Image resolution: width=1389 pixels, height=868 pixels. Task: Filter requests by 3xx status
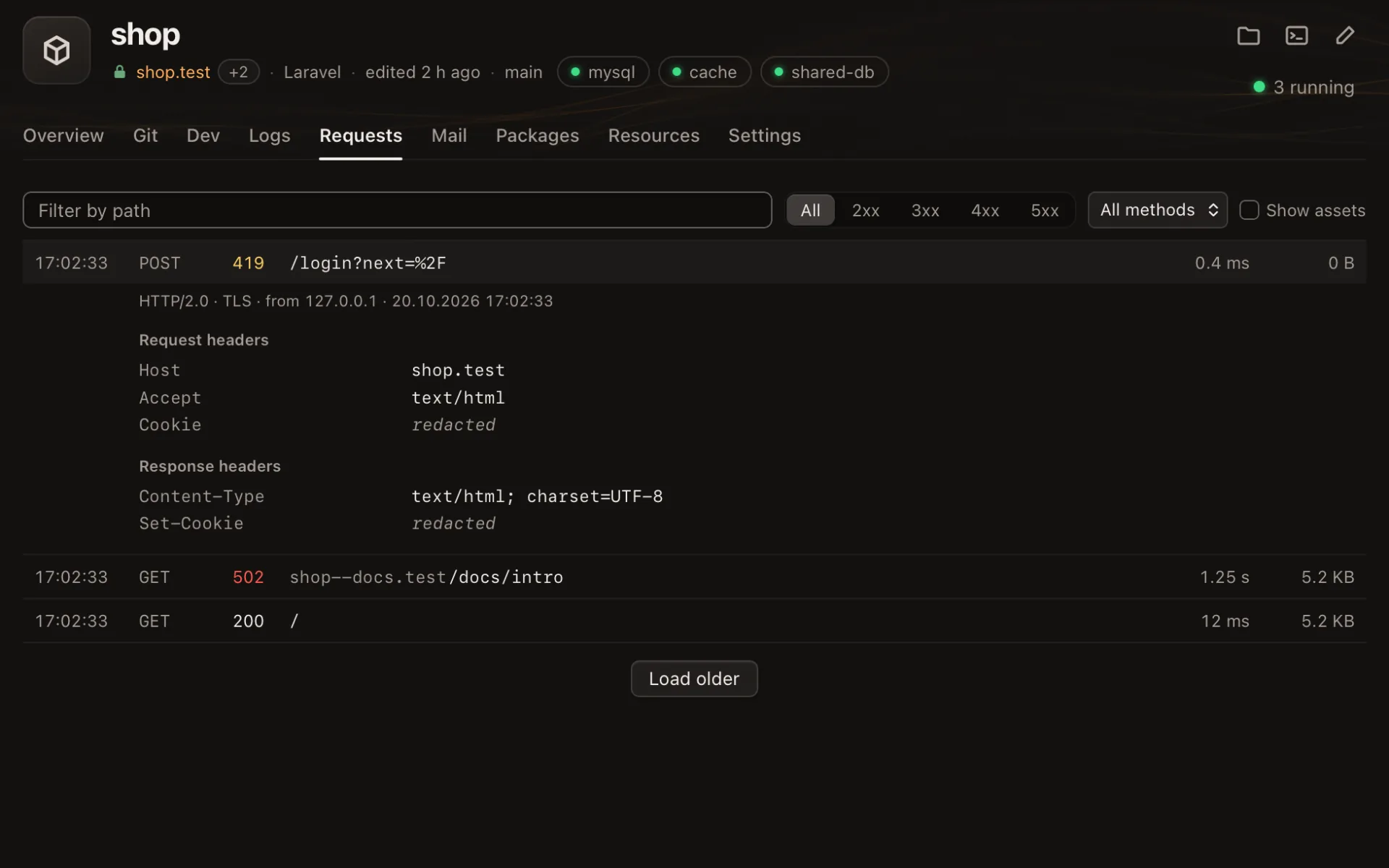pyautogui.click(x=925, y=210)
